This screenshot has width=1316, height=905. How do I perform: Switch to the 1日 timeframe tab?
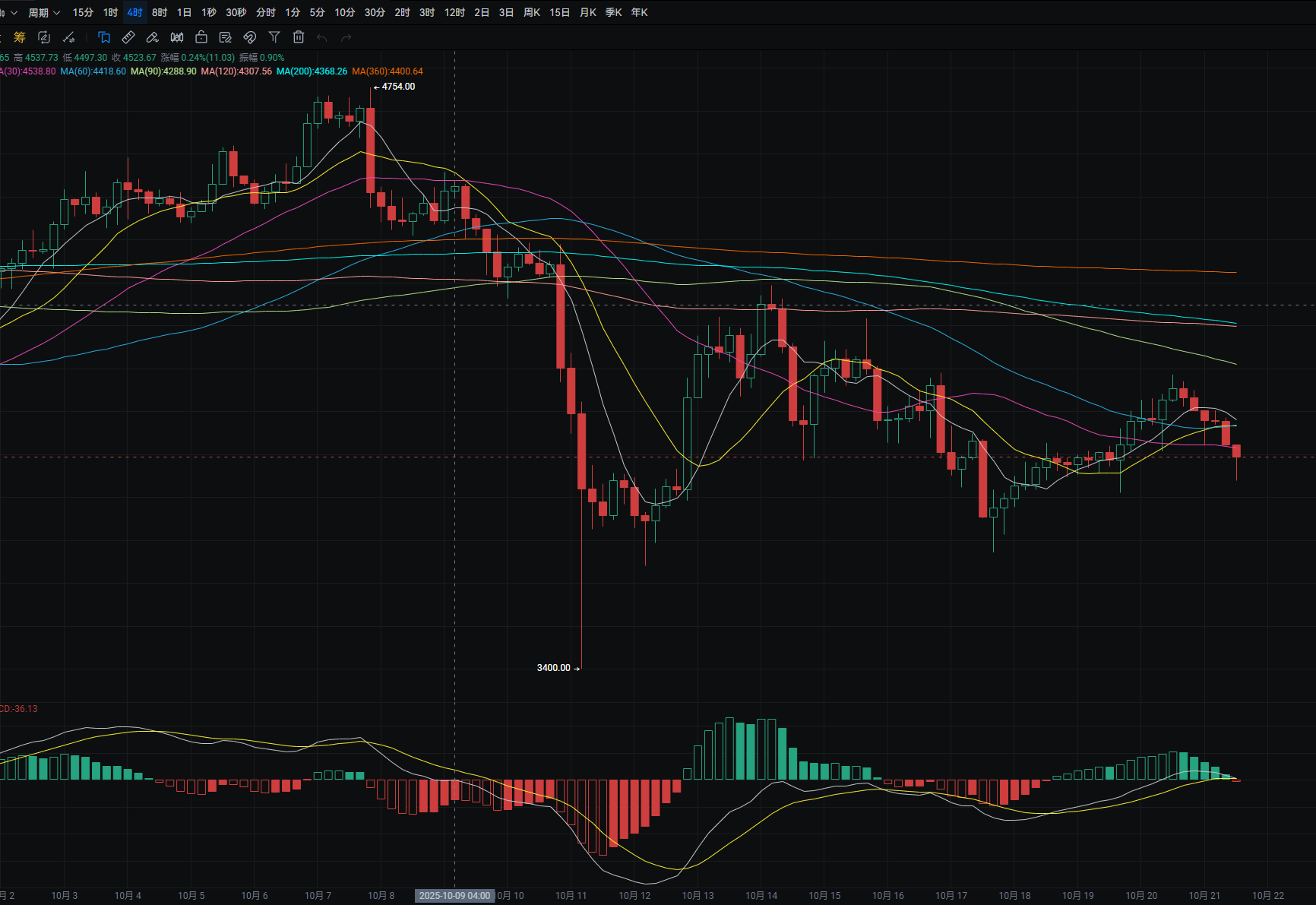tap(184, 12)
